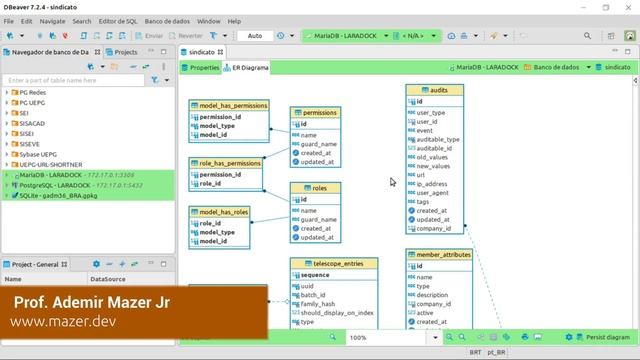Open the Help menu
The height and width of the screenshot is (360, 640).
(x=234, y=21)
